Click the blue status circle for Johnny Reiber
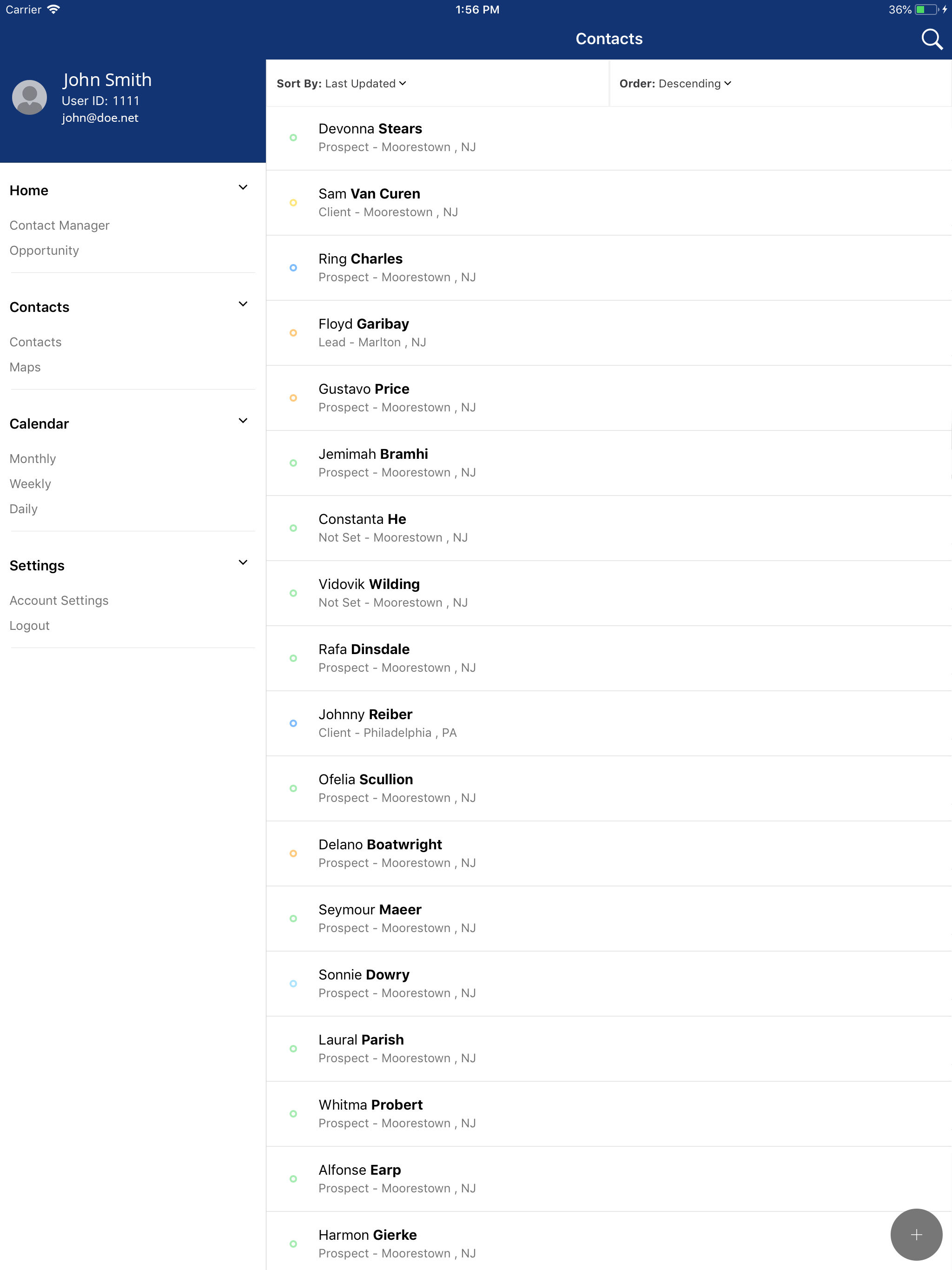Image resolution: width=952 pixels, height=1270 pixels. (x=293, y=723)
